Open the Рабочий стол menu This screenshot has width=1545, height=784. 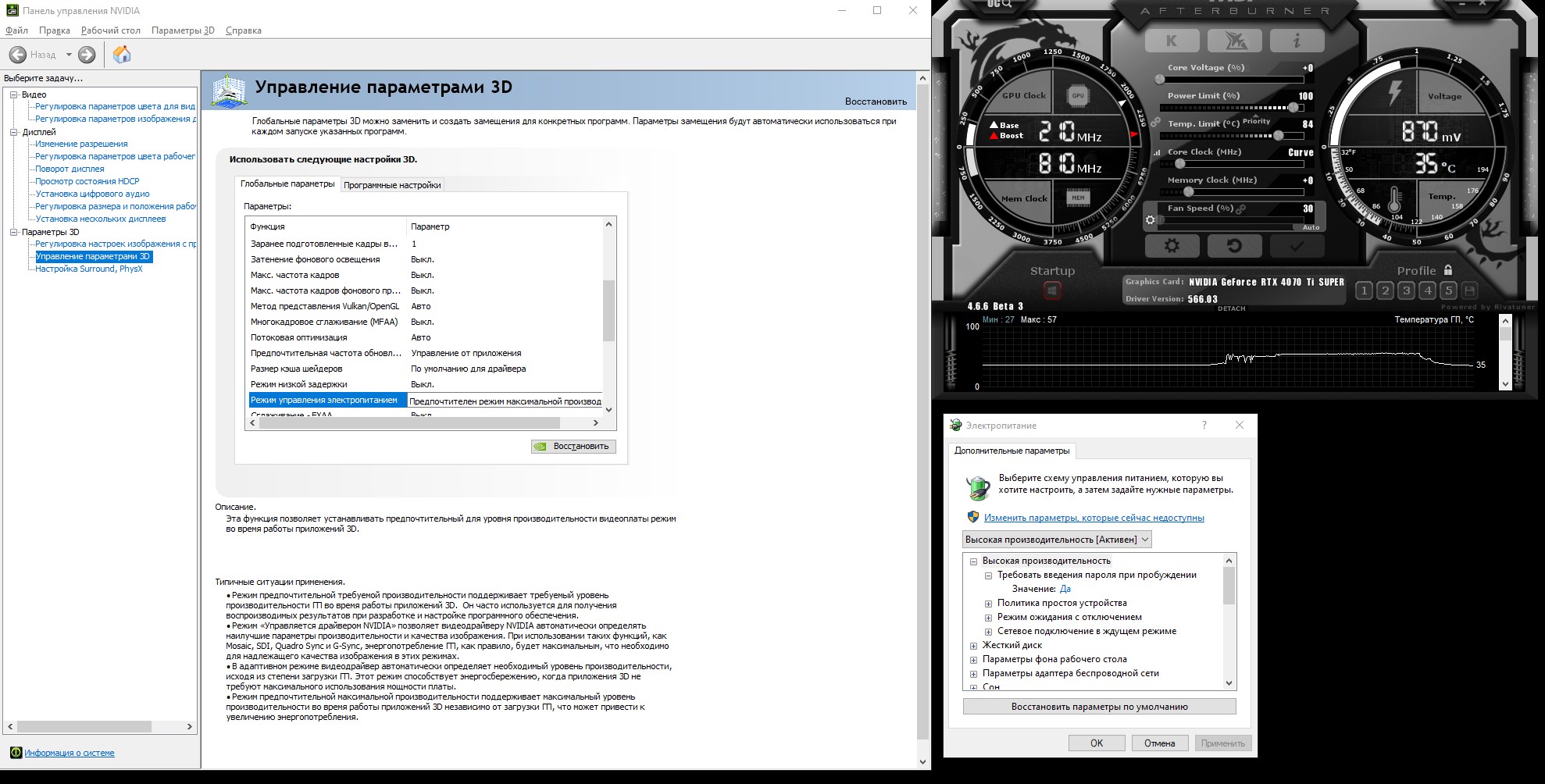point(111,30)
